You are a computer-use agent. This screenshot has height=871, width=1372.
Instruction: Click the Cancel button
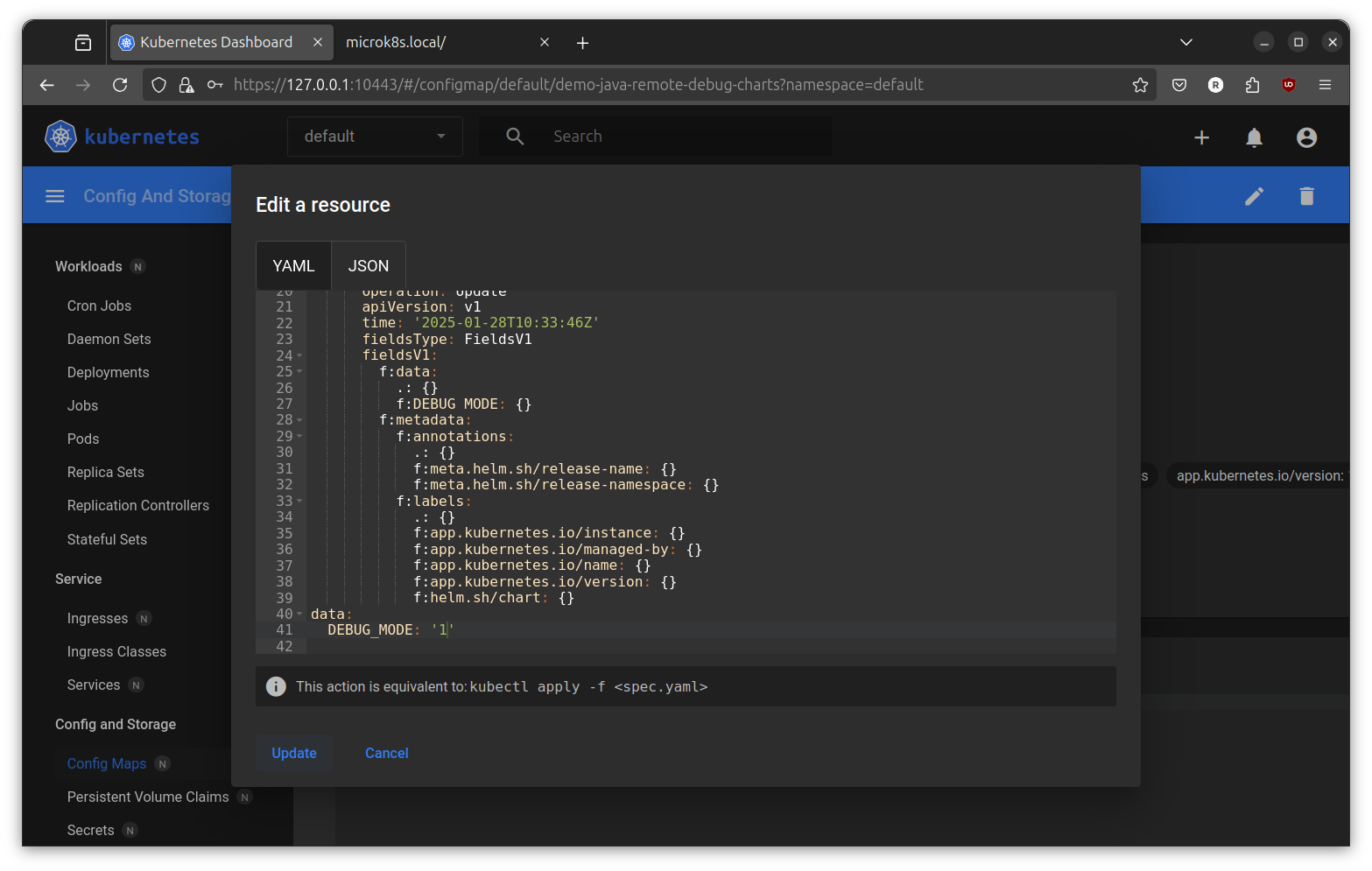click(x=387, y=753)
